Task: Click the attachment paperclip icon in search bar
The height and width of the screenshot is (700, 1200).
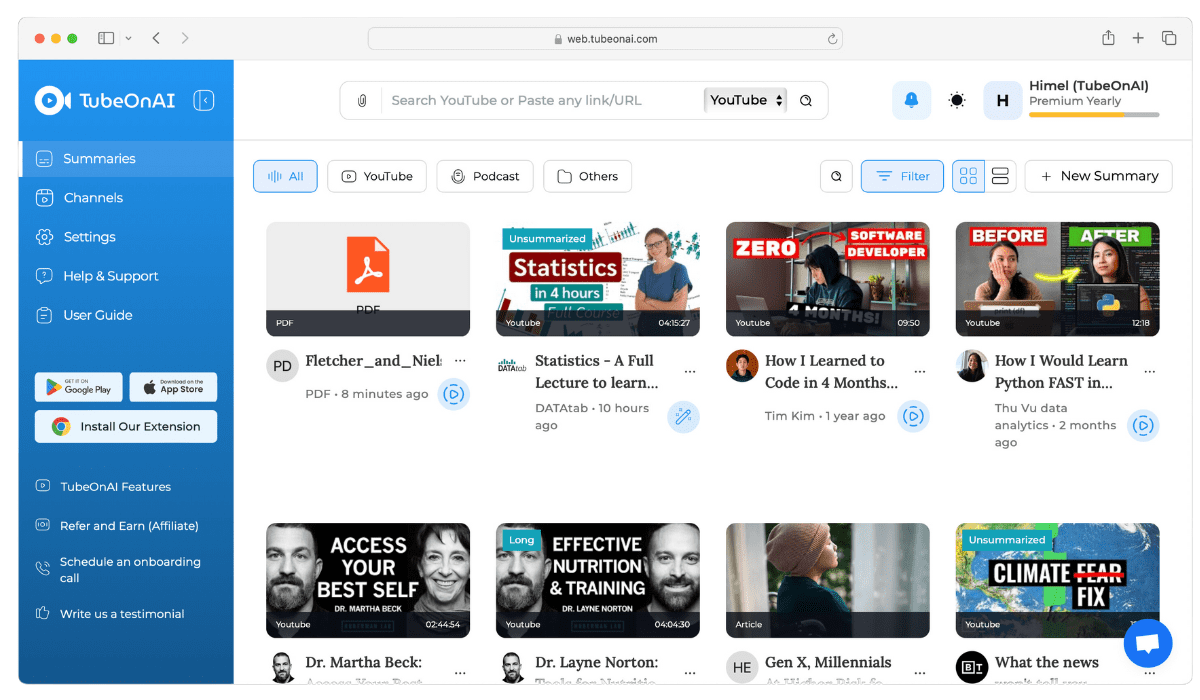Action: (x=362, y=100)
